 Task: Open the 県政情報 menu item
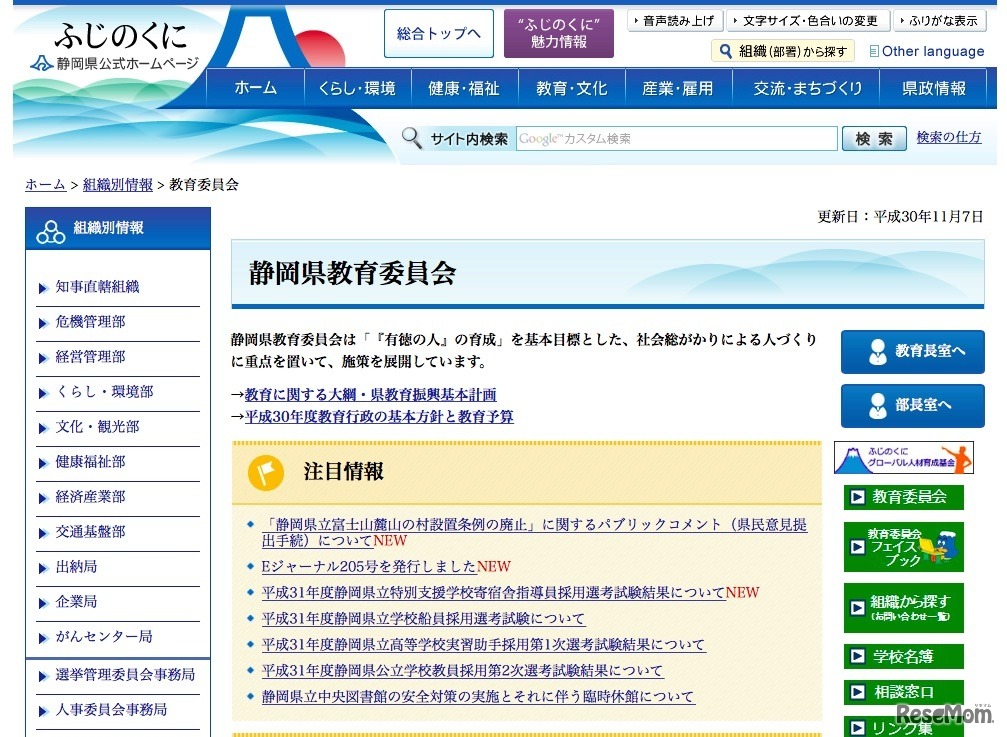click(933, 88)
